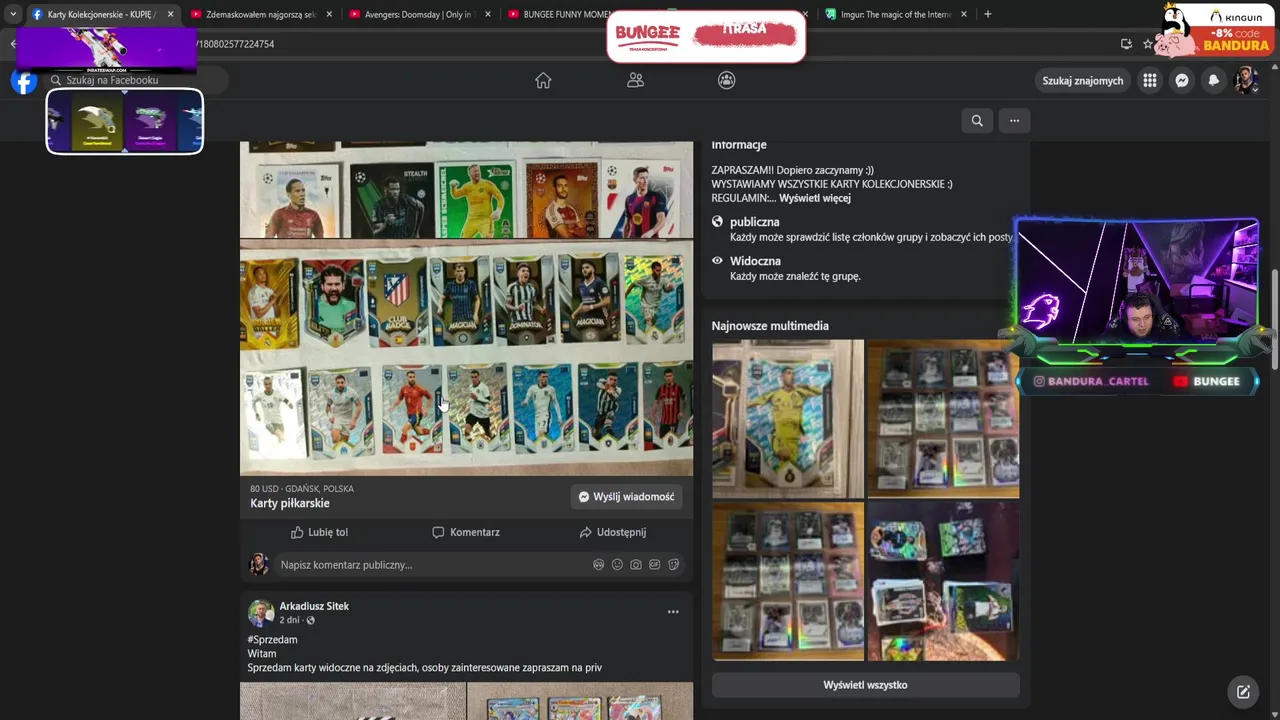Open group more options three dots
Screen dimensions: 1280x720
pyautogui.click(x=1014, y=121)
